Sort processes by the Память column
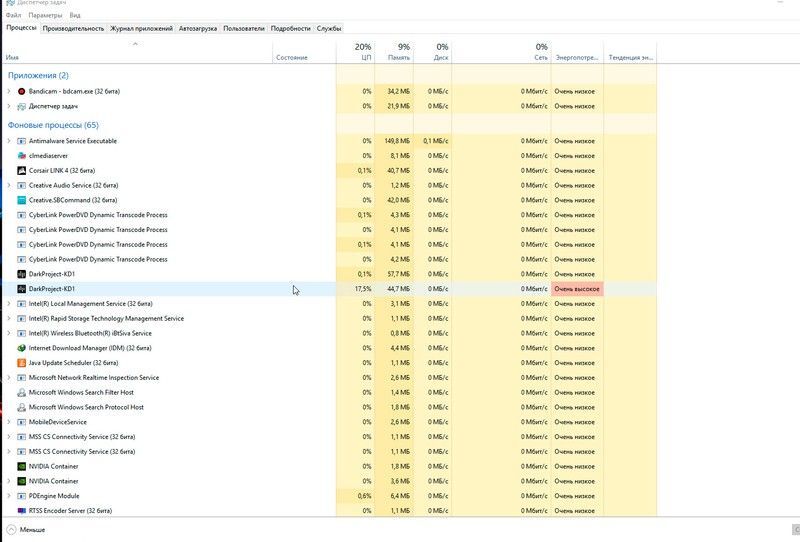 tap(398, 58)
